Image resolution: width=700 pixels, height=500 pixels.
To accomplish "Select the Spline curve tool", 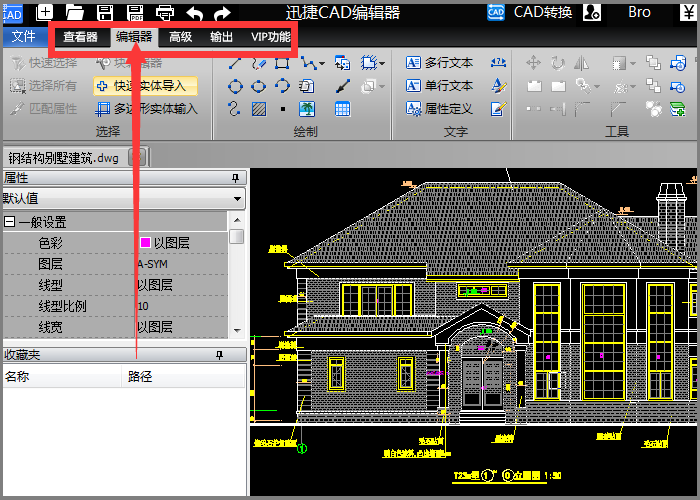I will [x=234, y=108].
